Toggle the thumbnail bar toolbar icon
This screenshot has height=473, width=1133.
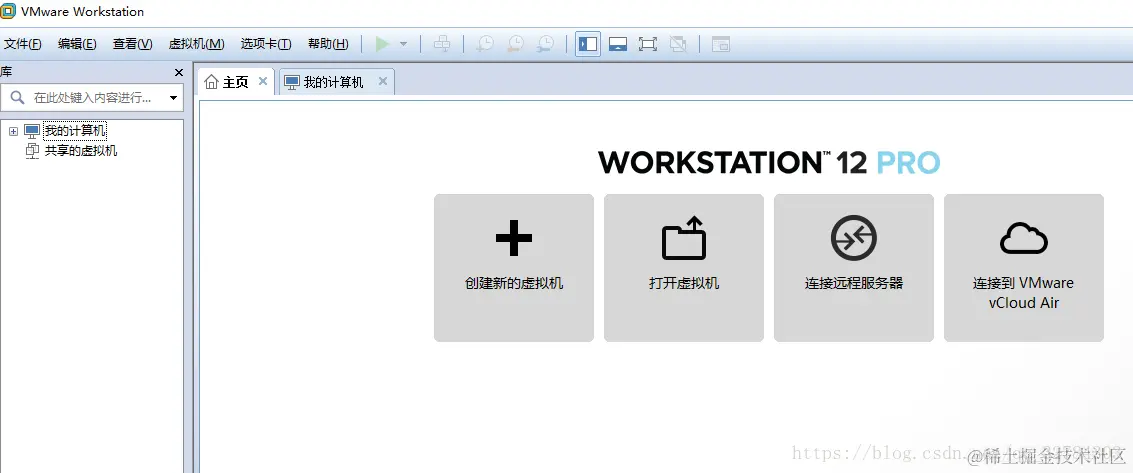[618, 44]
